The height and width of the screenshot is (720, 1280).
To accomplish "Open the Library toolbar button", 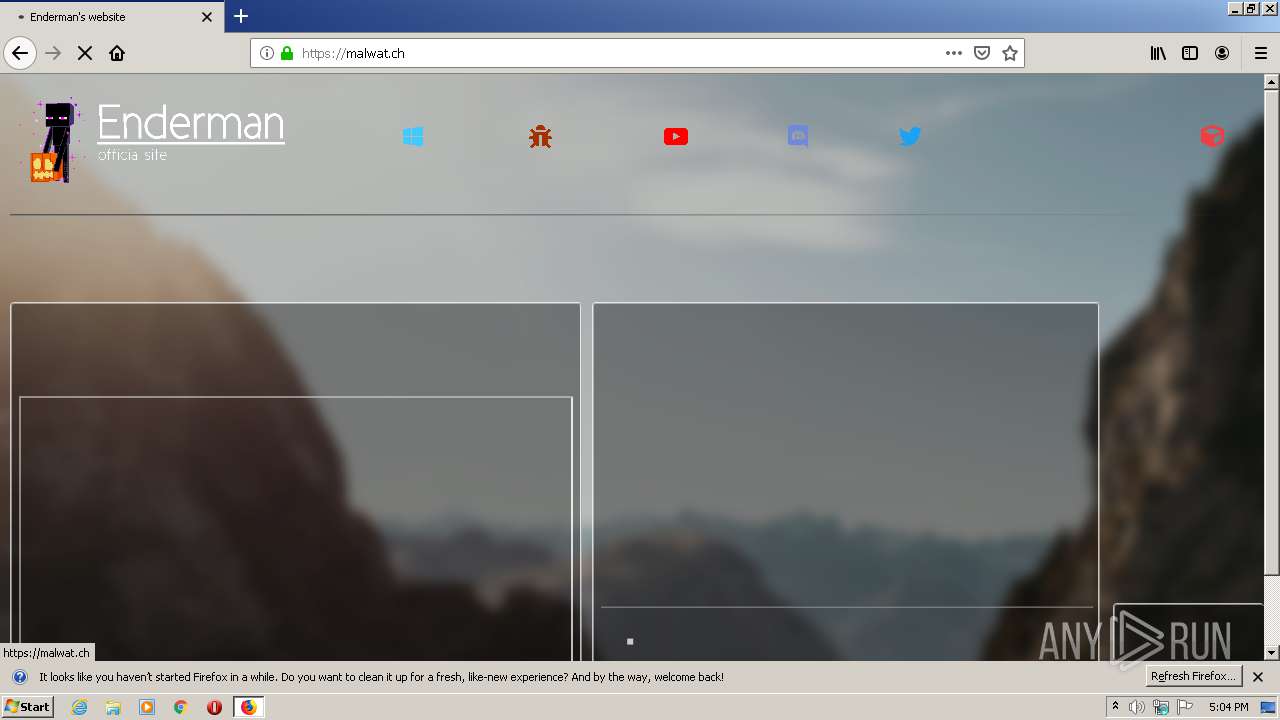I will [x=1158, y=53].
